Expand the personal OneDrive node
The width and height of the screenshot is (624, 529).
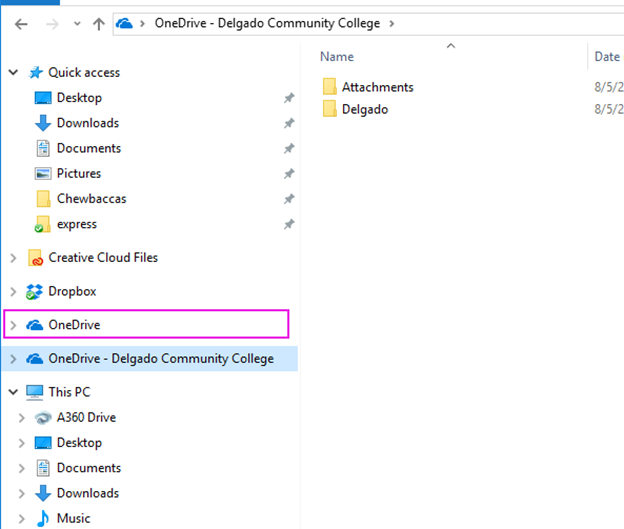coord(13,325)
